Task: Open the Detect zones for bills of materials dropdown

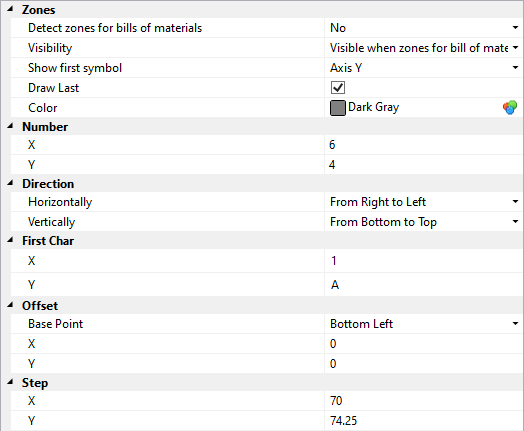Action: pos(515,28)
